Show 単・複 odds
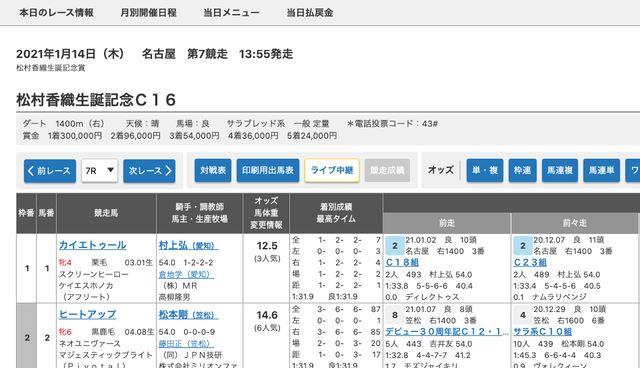Viewport: 640px width, 368px height. point(485,170)
